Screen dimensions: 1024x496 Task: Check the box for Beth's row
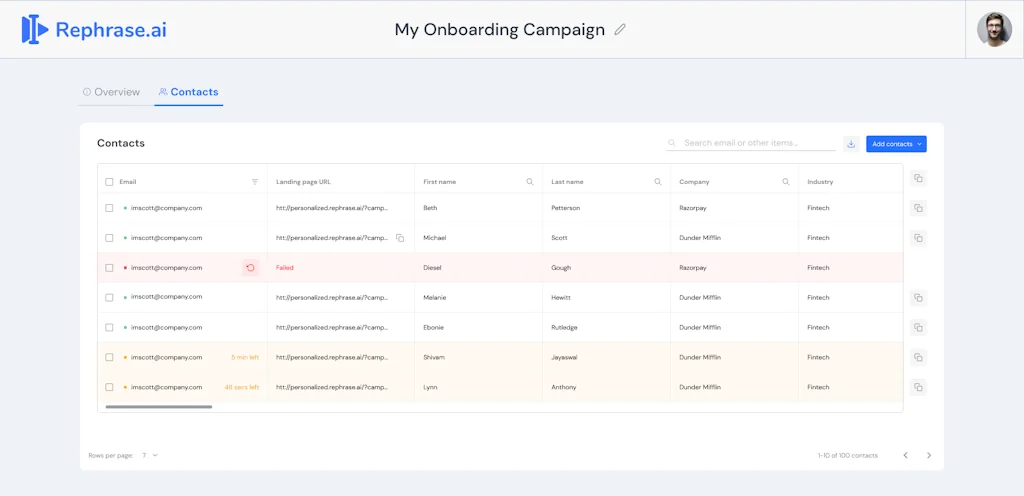tap(110, 208)
